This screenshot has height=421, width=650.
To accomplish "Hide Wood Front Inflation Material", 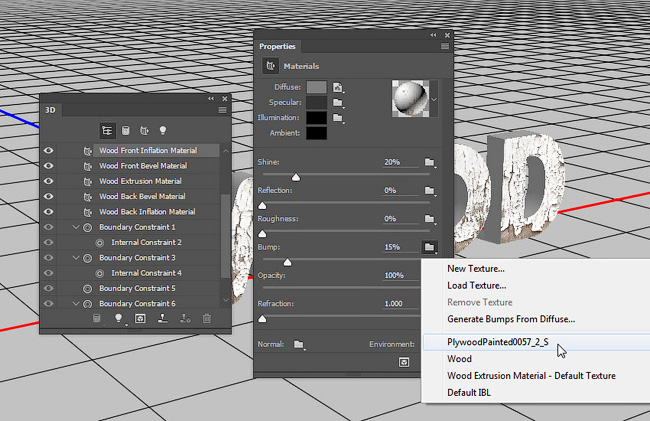I will 49,150.
